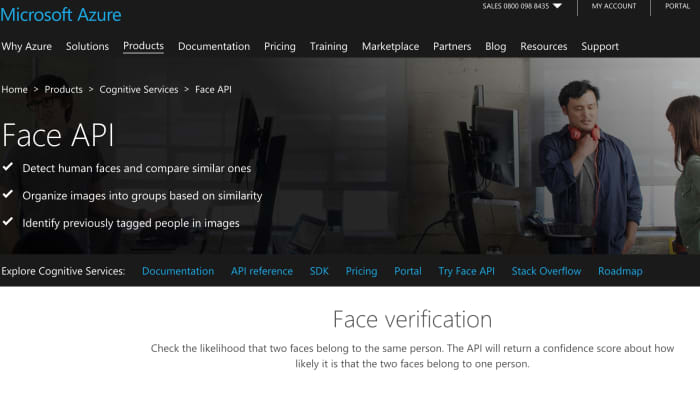Click Face API in the breadcrumb
Image resolution: width=700 pixels, height=401 pixels.
coord(213,89)
